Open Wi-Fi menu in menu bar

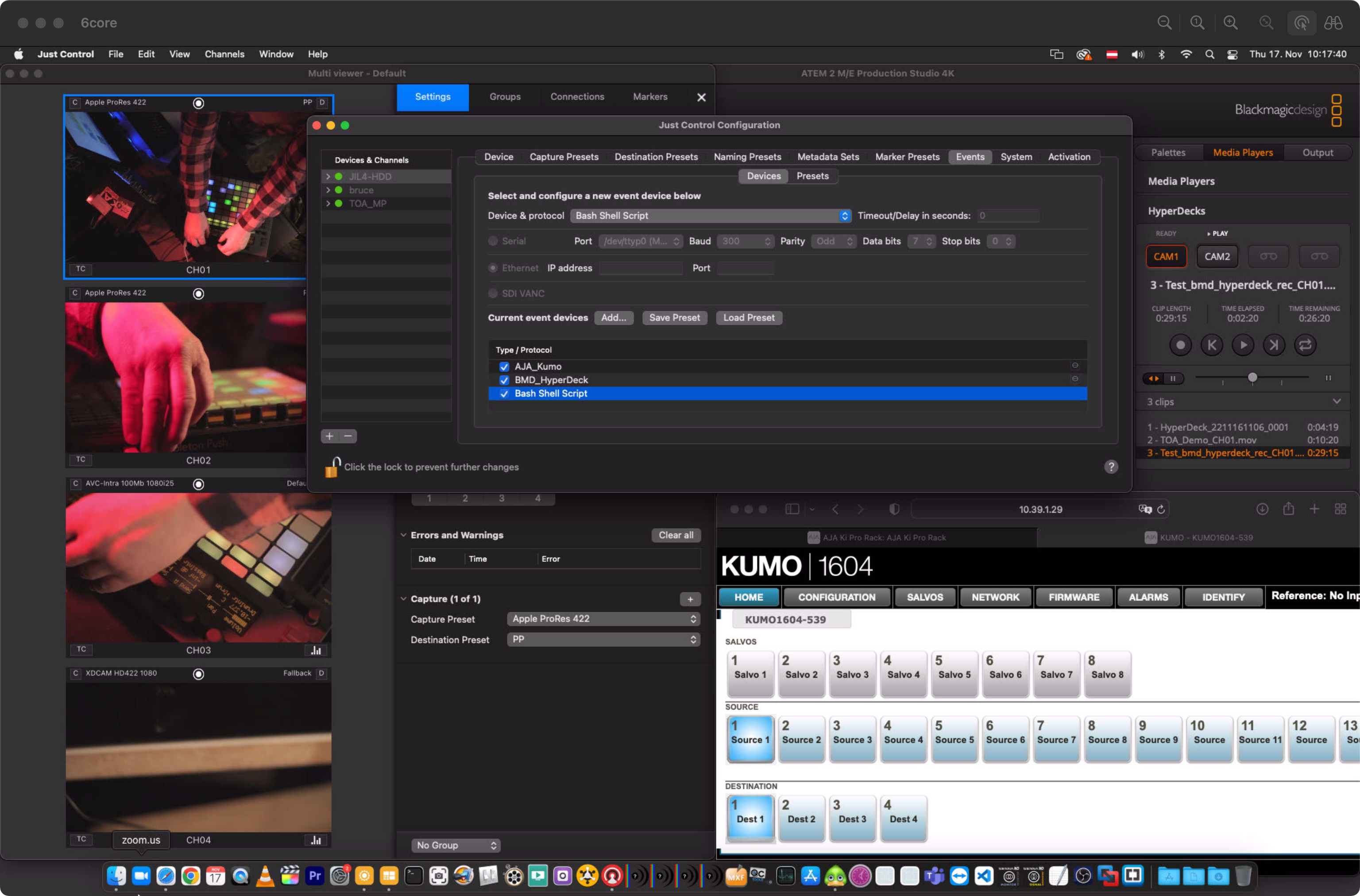[1186, 54]
